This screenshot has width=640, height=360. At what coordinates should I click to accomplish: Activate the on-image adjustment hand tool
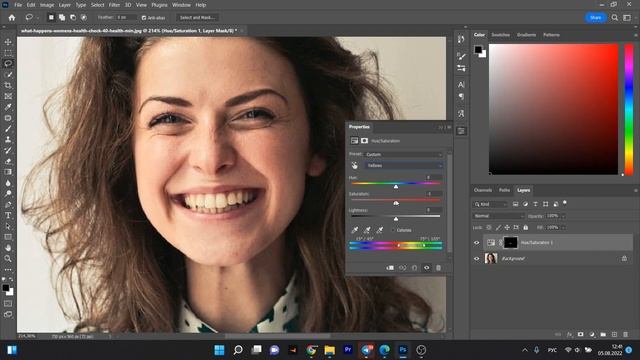(354, 165)
